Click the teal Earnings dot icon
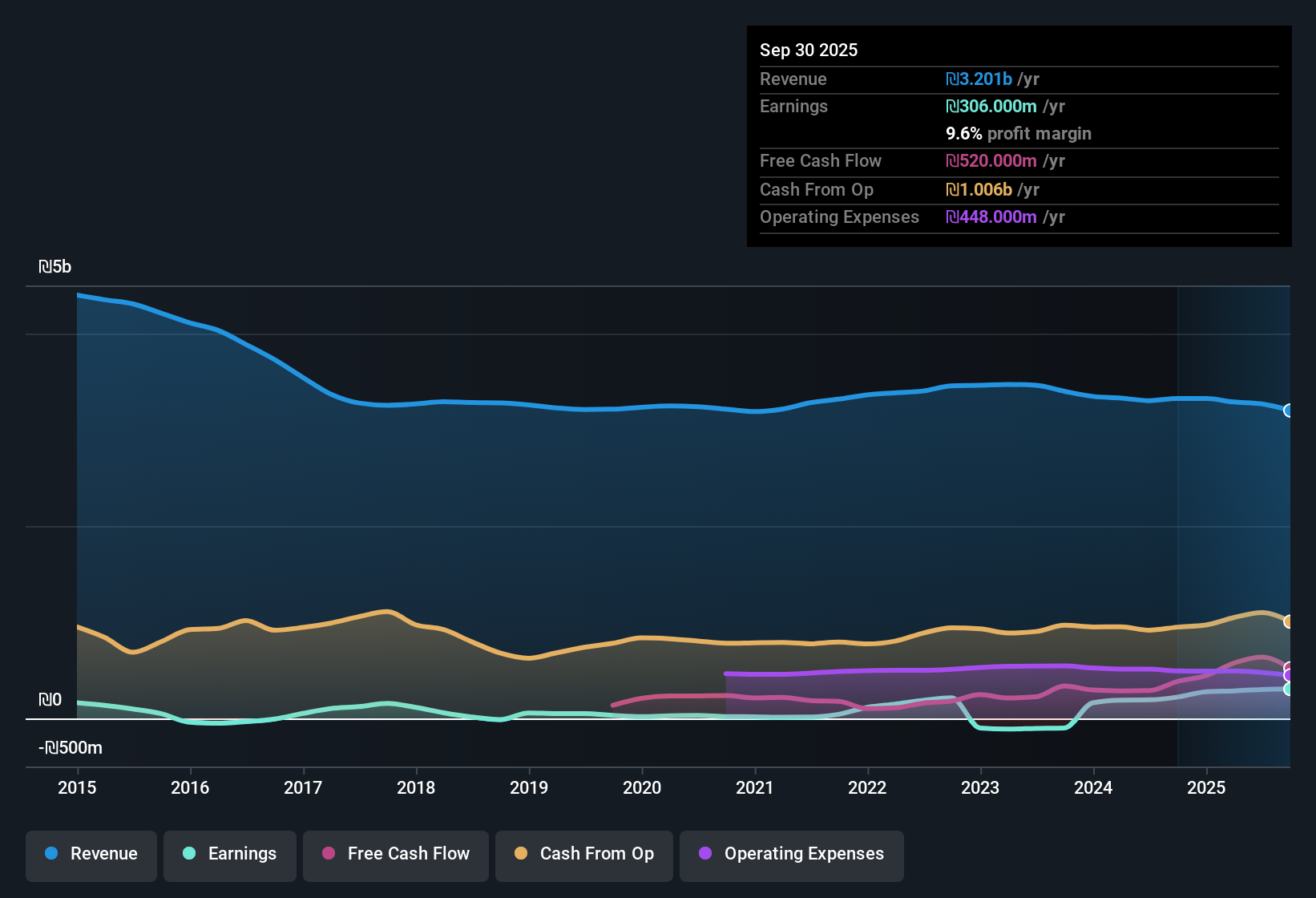Viewport: 1316px width, 898px height. 189,854
